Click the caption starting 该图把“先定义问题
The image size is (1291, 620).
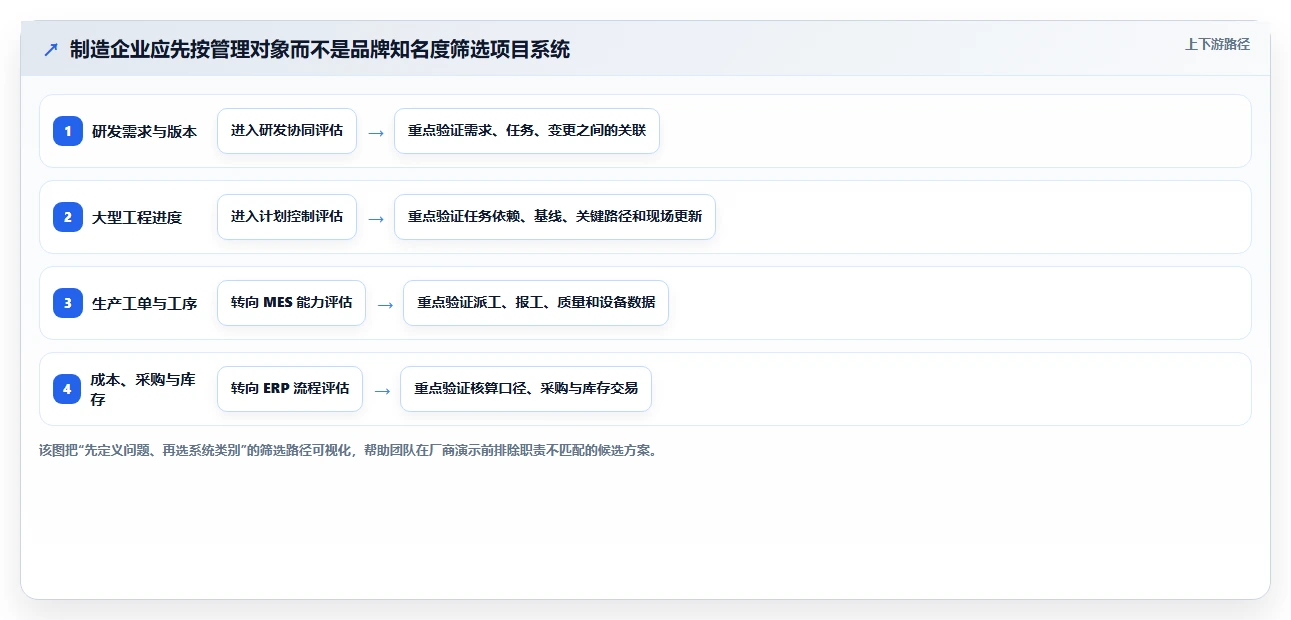tap(349, 450)
